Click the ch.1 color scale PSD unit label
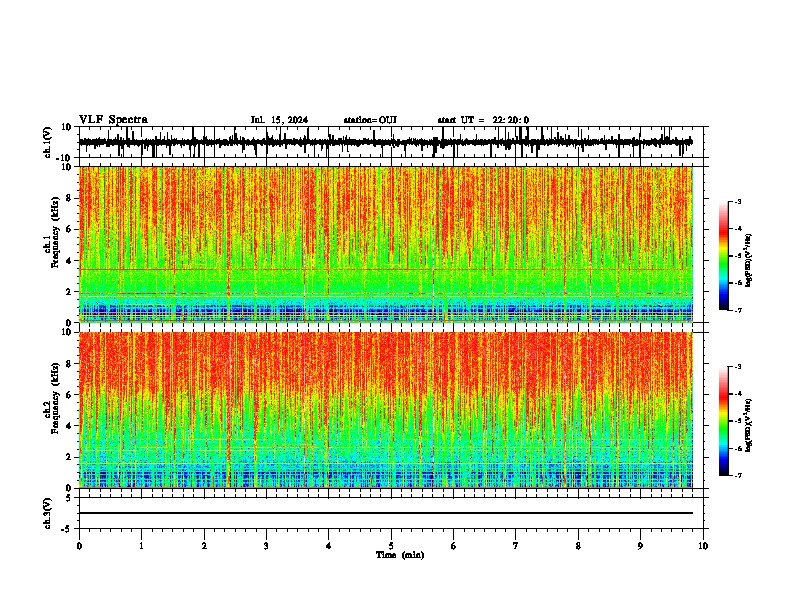The width and height of the screenshot is (792, 612). coord(748,260)
